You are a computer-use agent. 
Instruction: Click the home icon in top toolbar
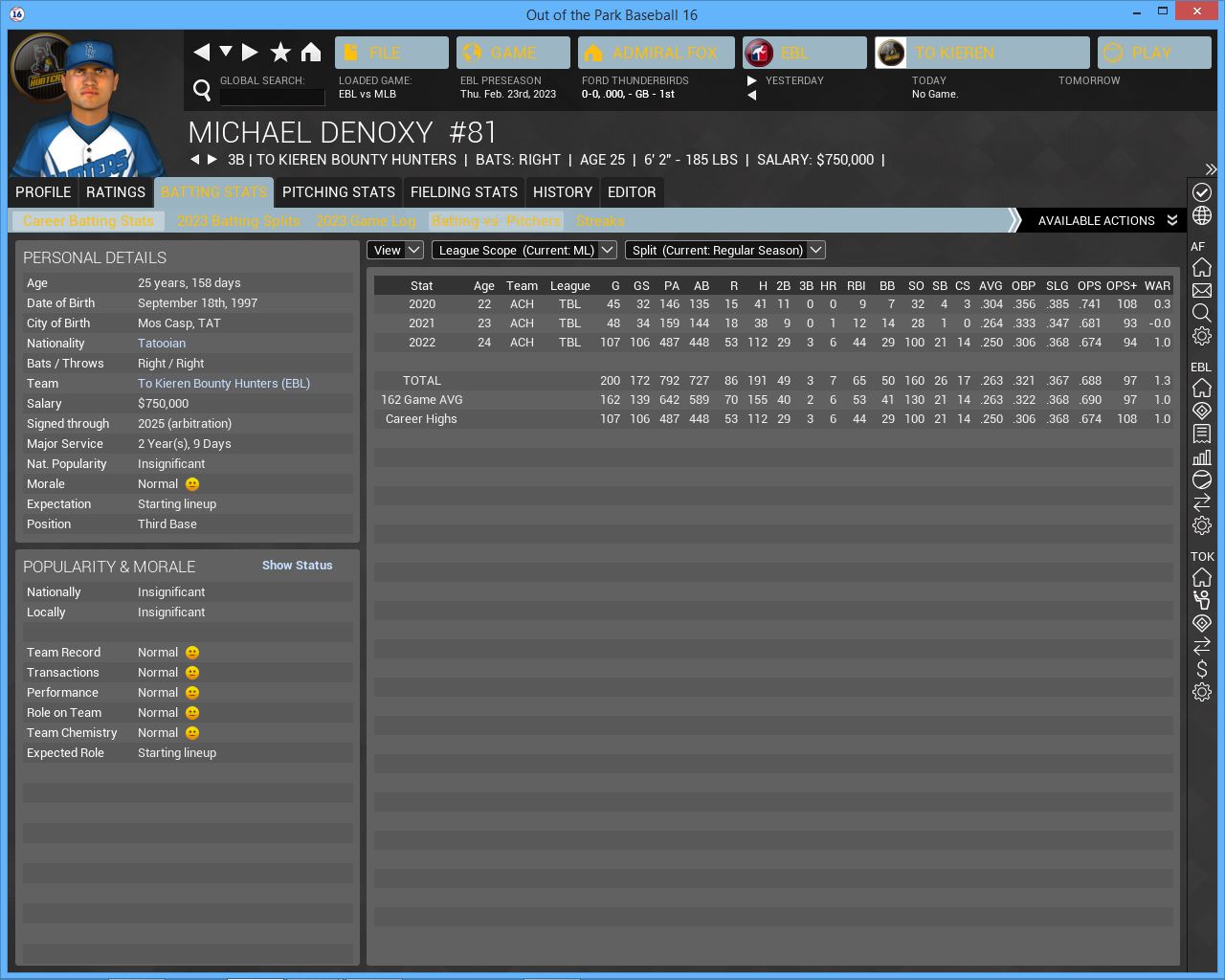[x=311, y=53]
